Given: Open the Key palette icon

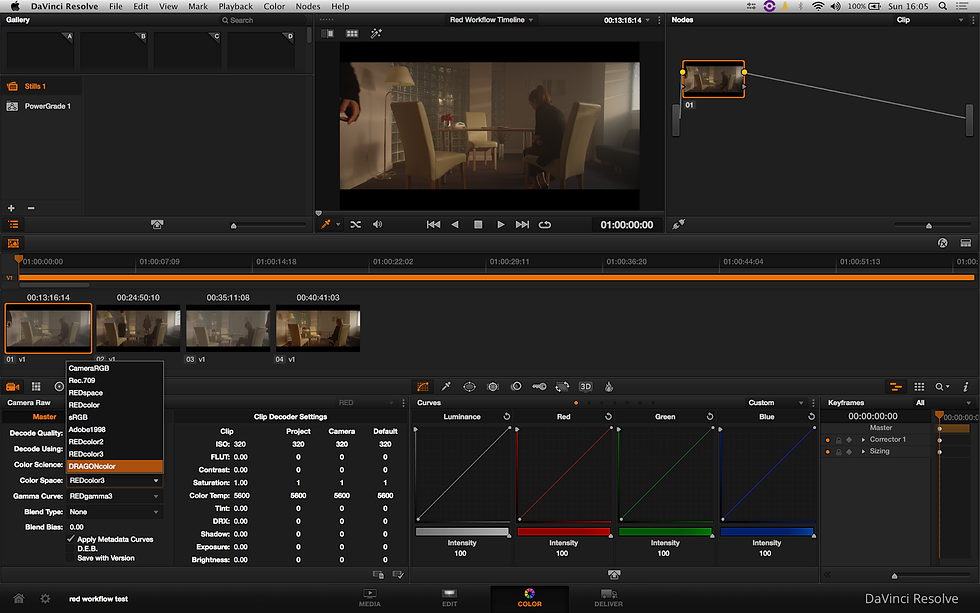Looking at the screenshot, I should [539, 387].
